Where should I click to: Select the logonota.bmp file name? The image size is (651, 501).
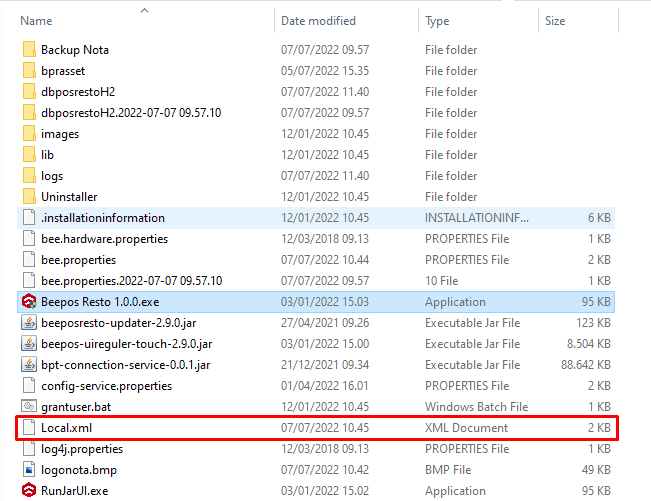(x=79, y=470)
